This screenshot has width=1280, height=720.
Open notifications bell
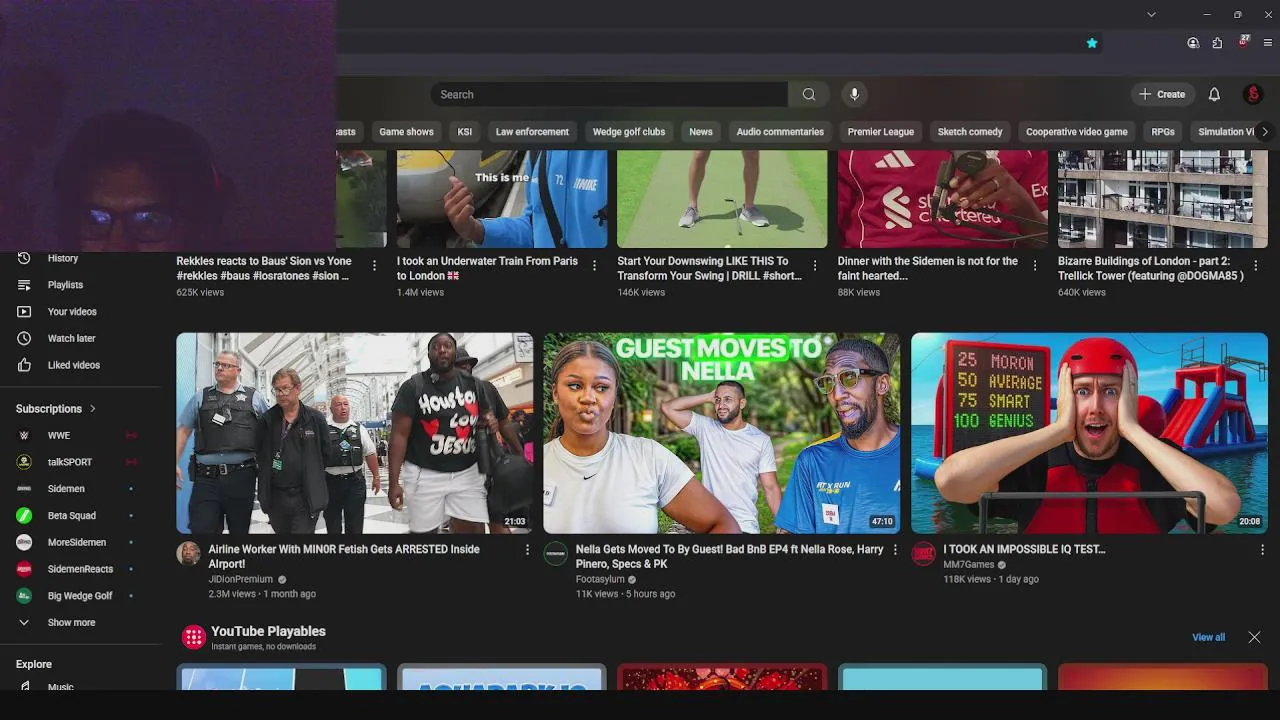[1214, 94]
